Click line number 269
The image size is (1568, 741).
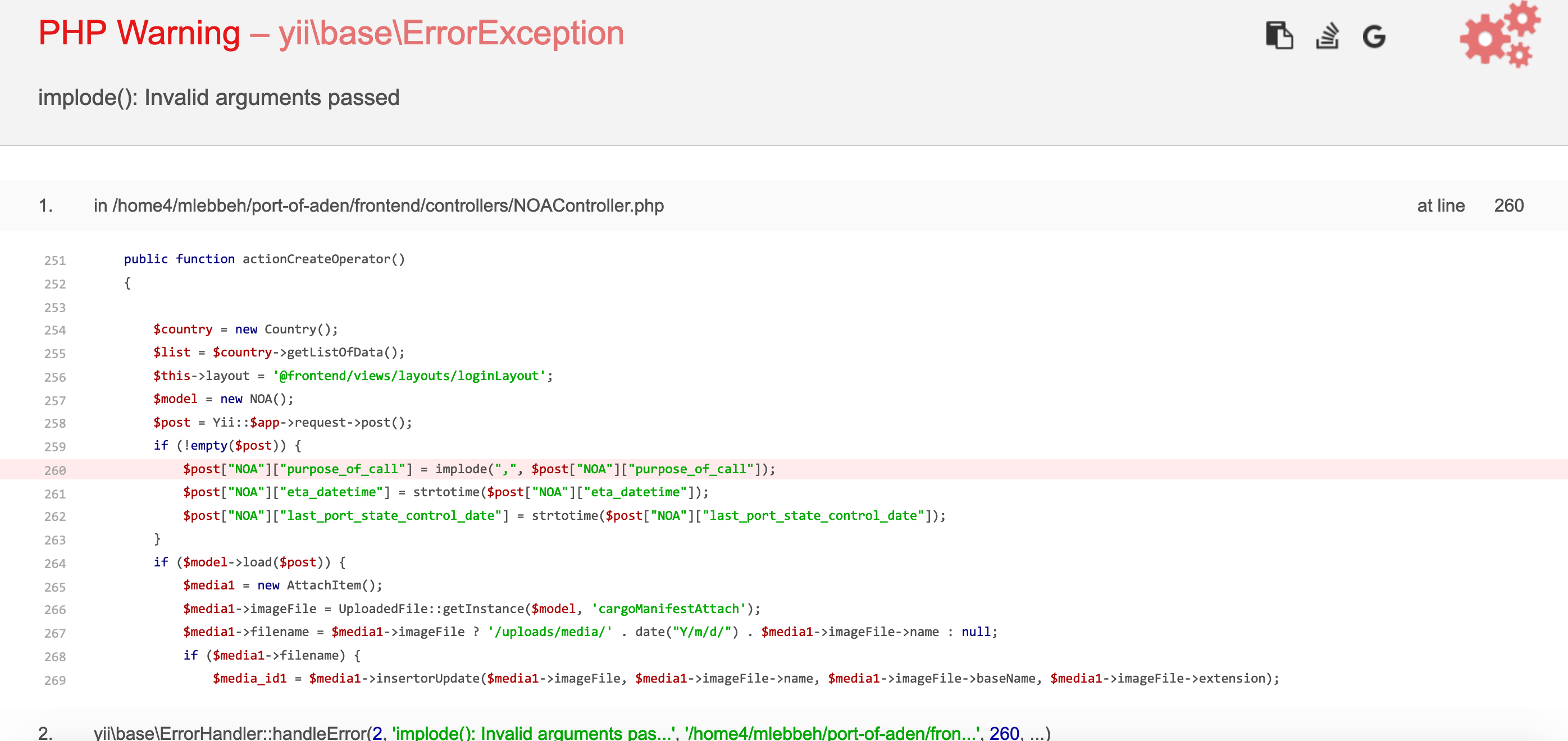[55, 680]
